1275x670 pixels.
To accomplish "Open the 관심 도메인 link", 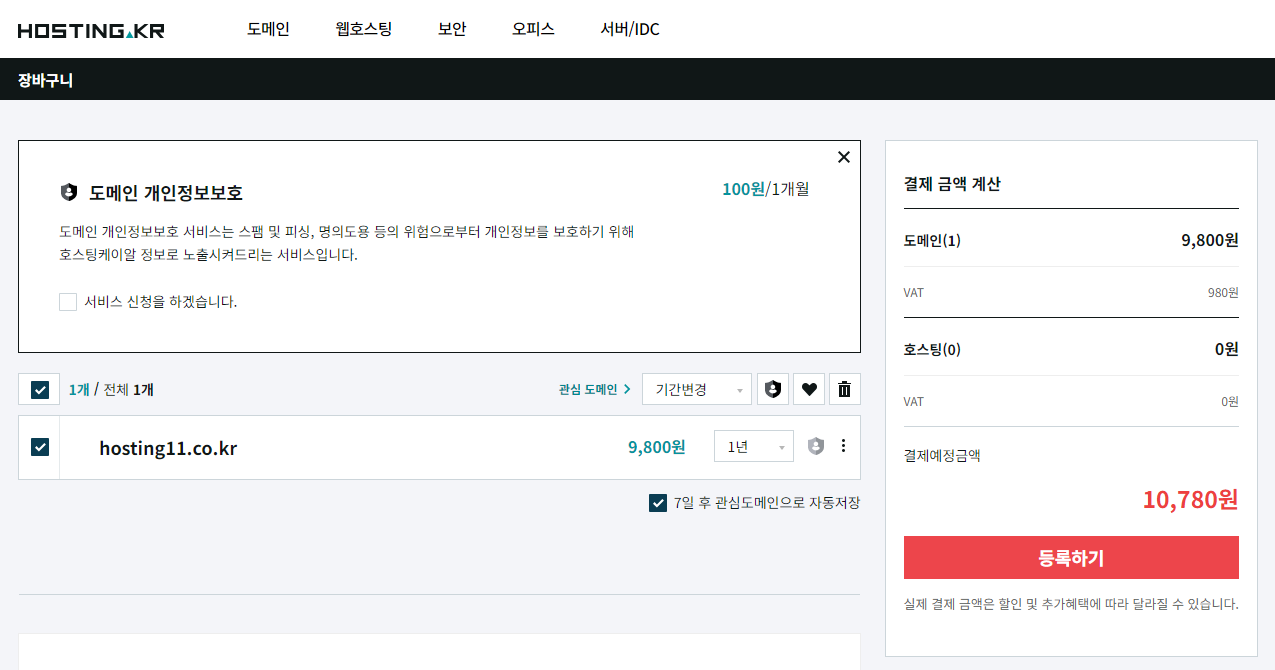I will click(x=594, y=390).
